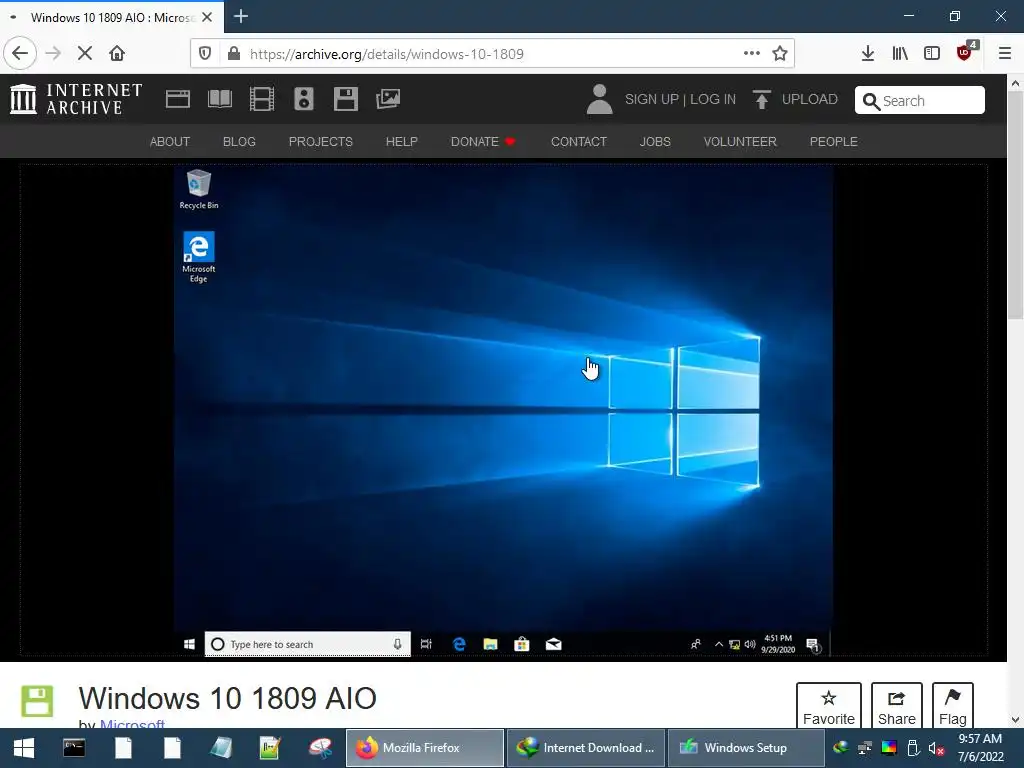
Task: Click the muted volume tray icon
Action: tap(936, 748)
